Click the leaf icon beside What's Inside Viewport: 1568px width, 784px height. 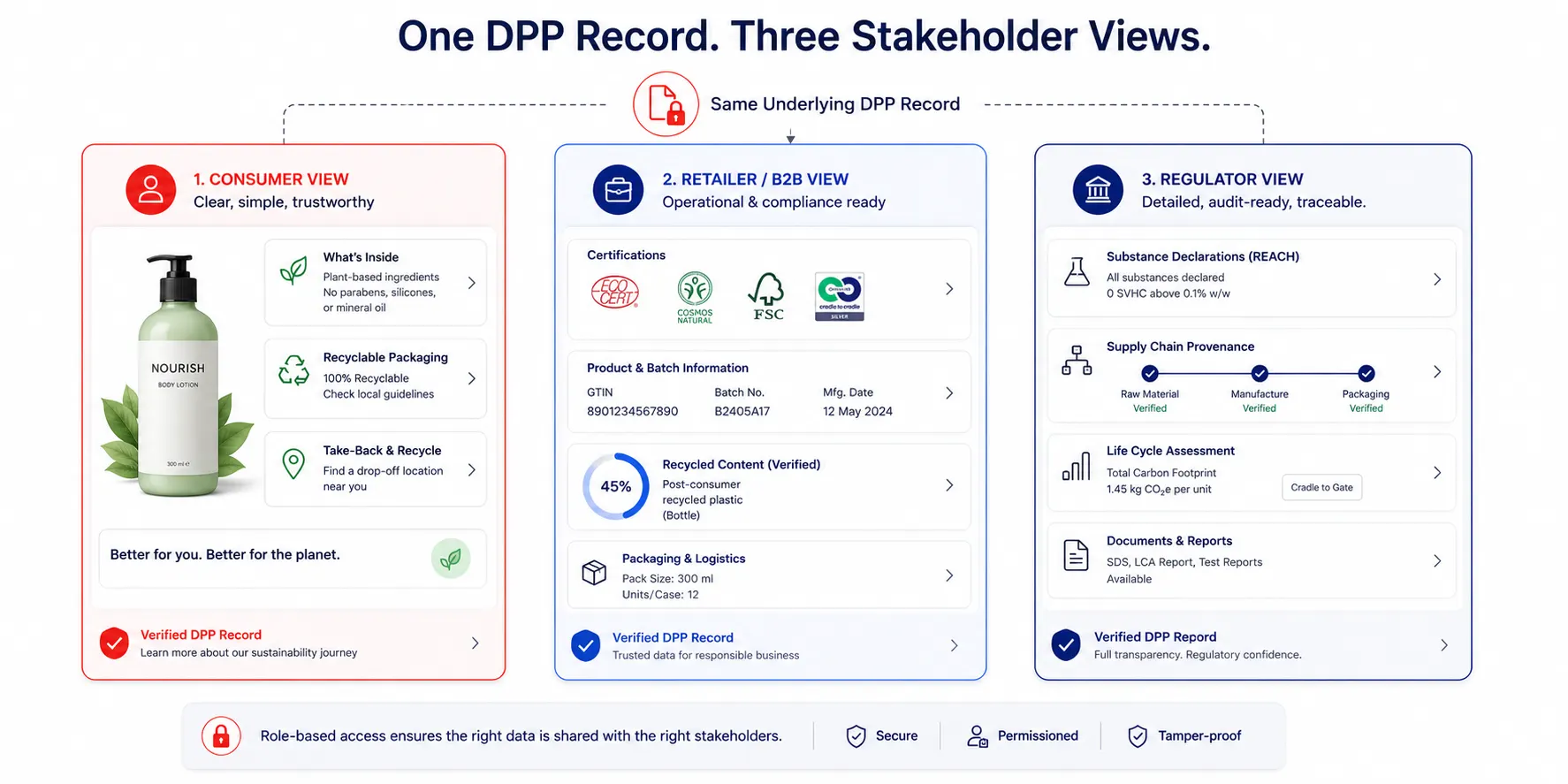tap(293, 270)
